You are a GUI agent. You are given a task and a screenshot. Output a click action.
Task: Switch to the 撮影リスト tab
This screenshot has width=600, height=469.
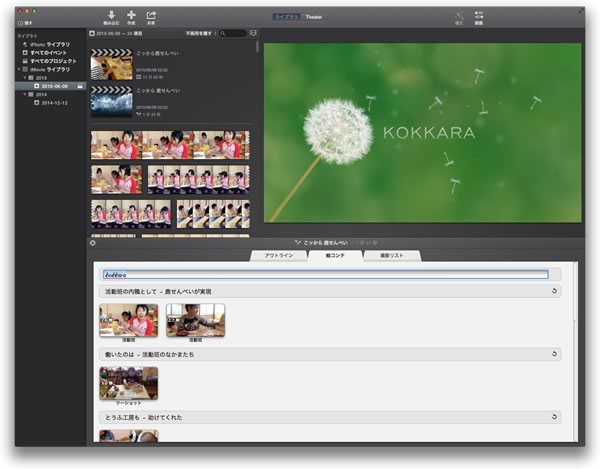point(392,256)
